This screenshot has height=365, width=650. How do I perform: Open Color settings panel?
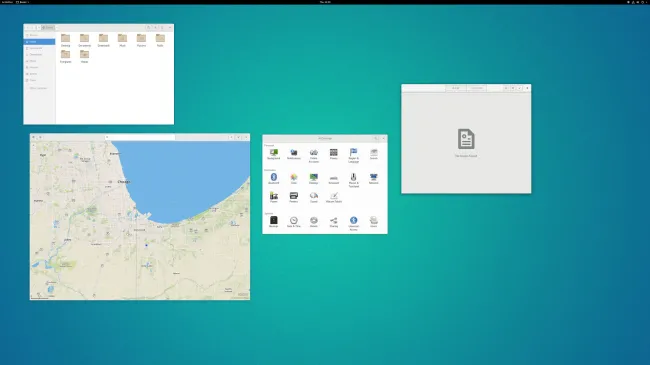293,178
